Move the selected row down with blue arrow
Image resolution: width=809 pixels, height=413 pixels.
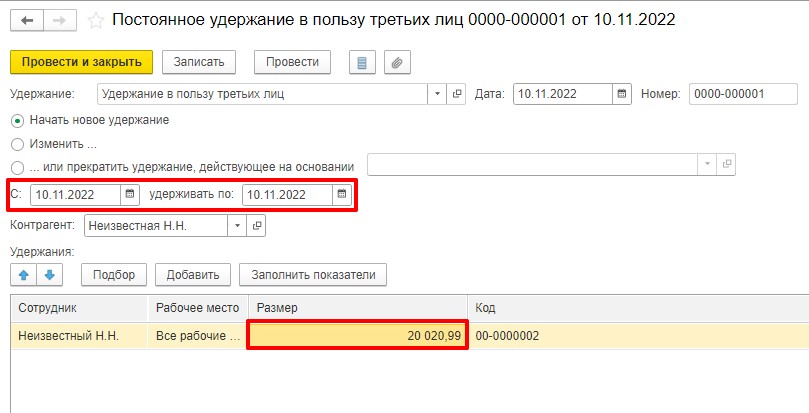(x=50, y=275)
